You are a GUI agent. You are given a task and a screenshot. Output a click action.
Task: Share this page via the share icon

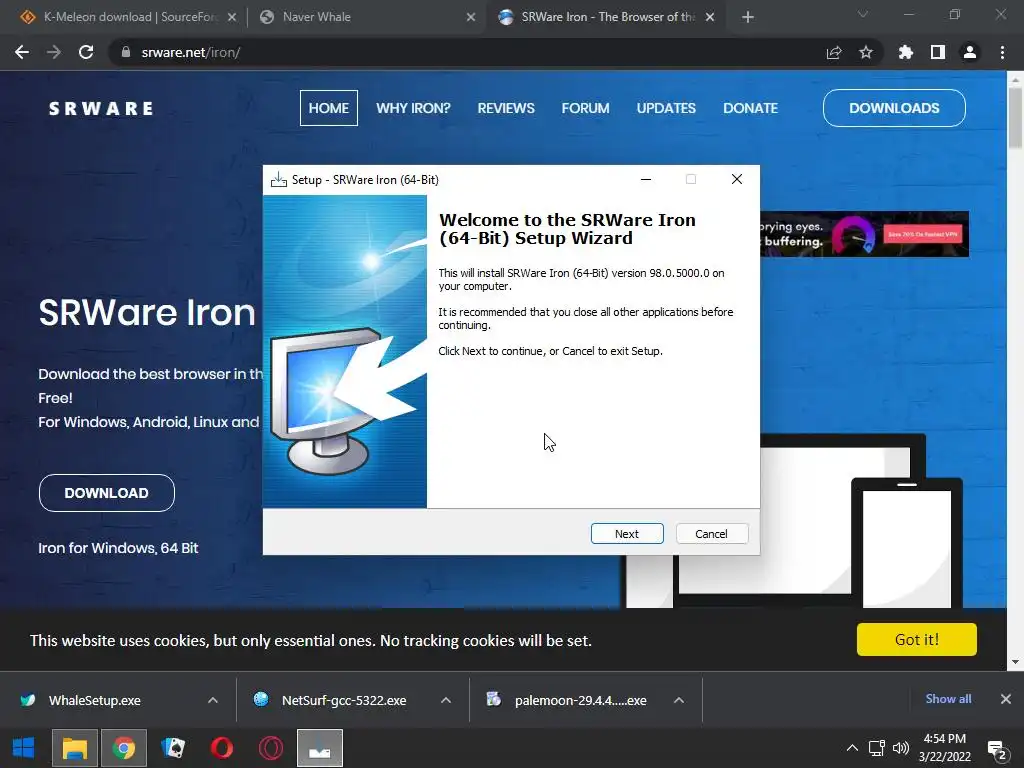pyautogui.click(x=834, y=52)
